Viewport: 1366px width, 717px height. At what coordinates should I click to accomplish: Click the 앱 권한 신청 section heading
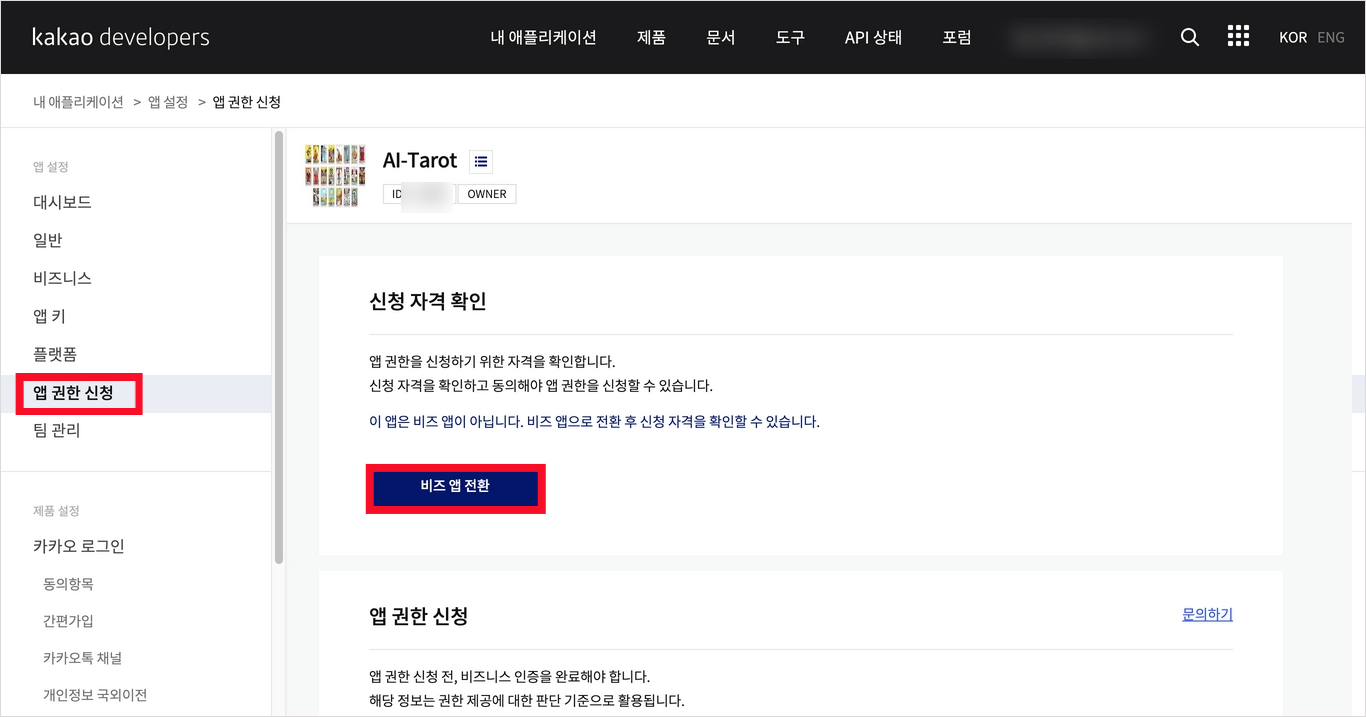pyautogui.click(x=419, y=616)
